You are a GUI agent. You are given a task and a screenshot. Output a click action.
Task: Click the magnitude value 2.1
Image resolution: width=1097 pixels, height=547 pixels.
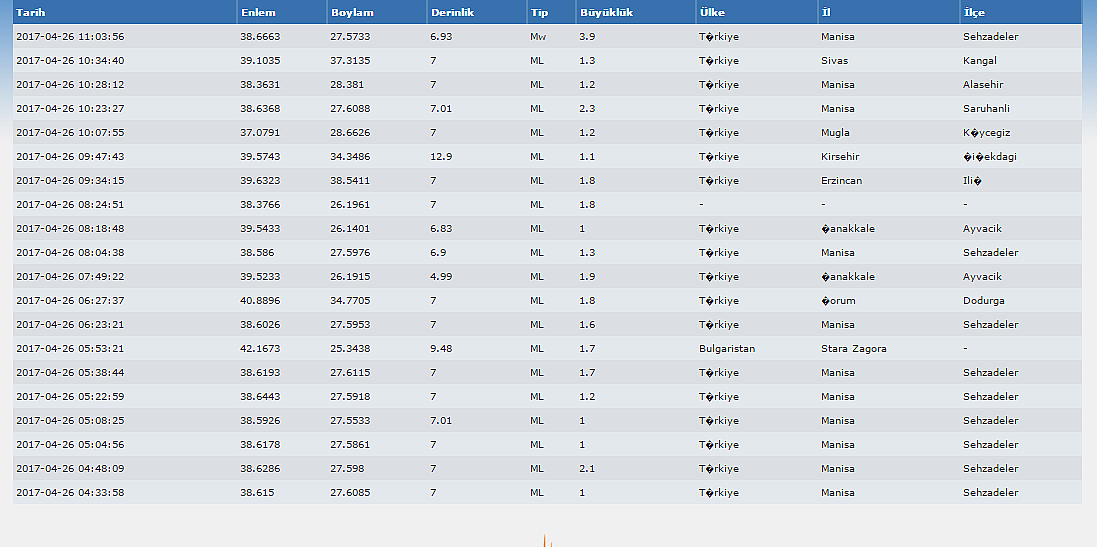pyautogui.click(x=586, y=468)
